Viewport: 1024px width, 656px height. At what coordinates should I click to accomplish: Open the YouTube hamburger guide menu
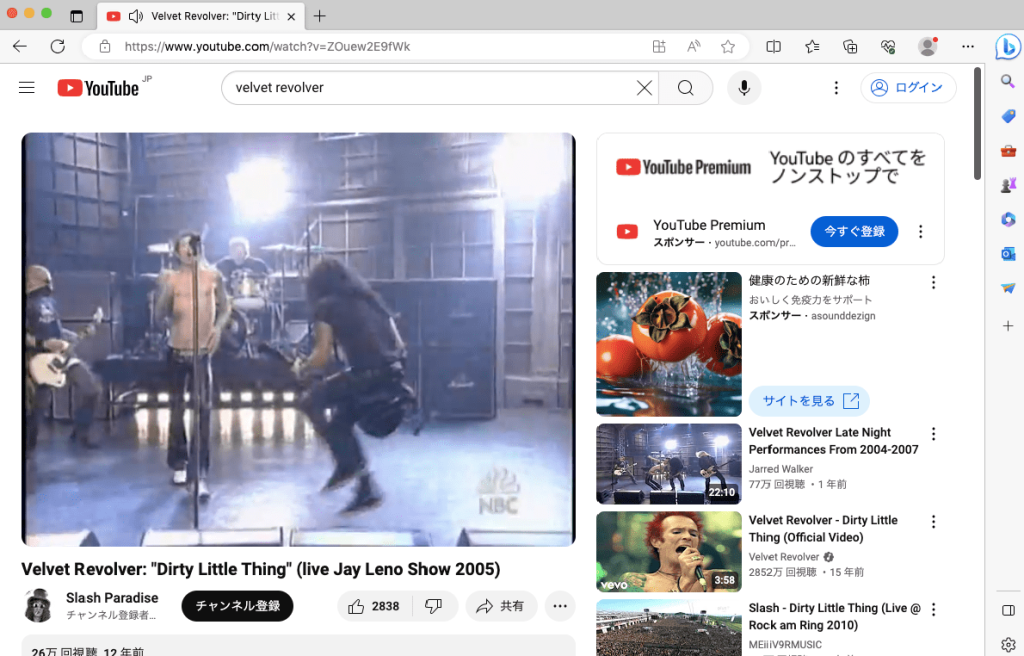[x=27, y=88]
